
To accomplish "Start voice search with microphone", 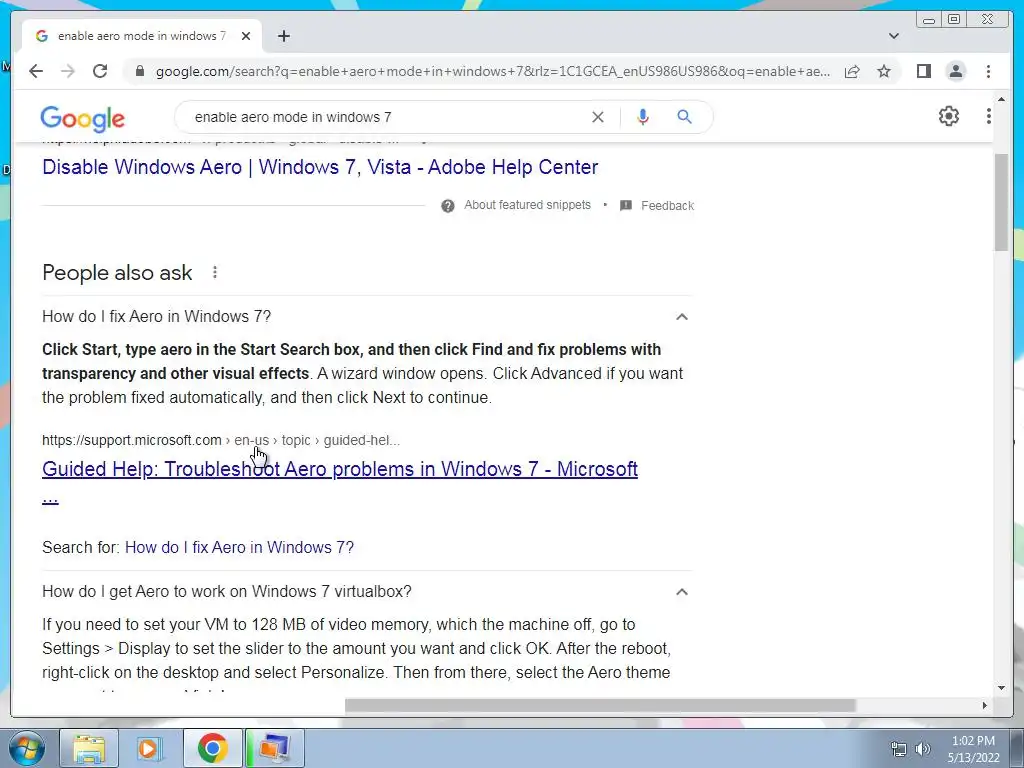I will coord(643,117).
